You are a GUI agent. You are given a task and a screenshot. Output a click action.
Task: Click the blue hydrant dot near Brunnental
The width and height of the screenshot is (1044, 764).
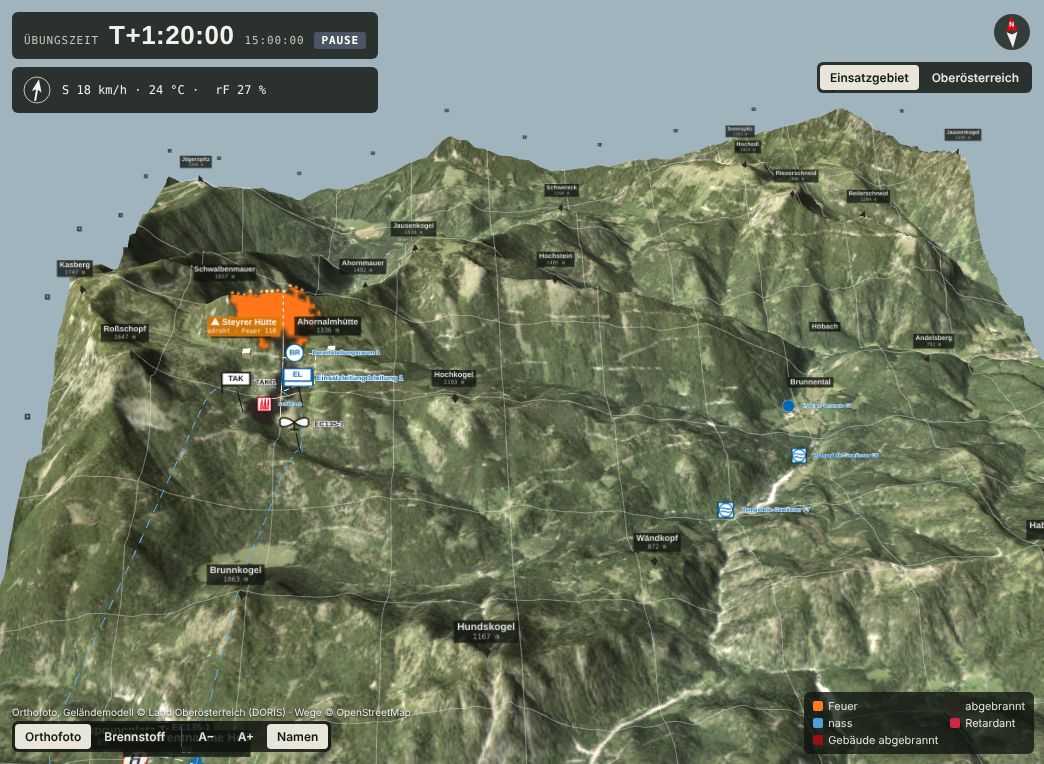pos(788,406)
